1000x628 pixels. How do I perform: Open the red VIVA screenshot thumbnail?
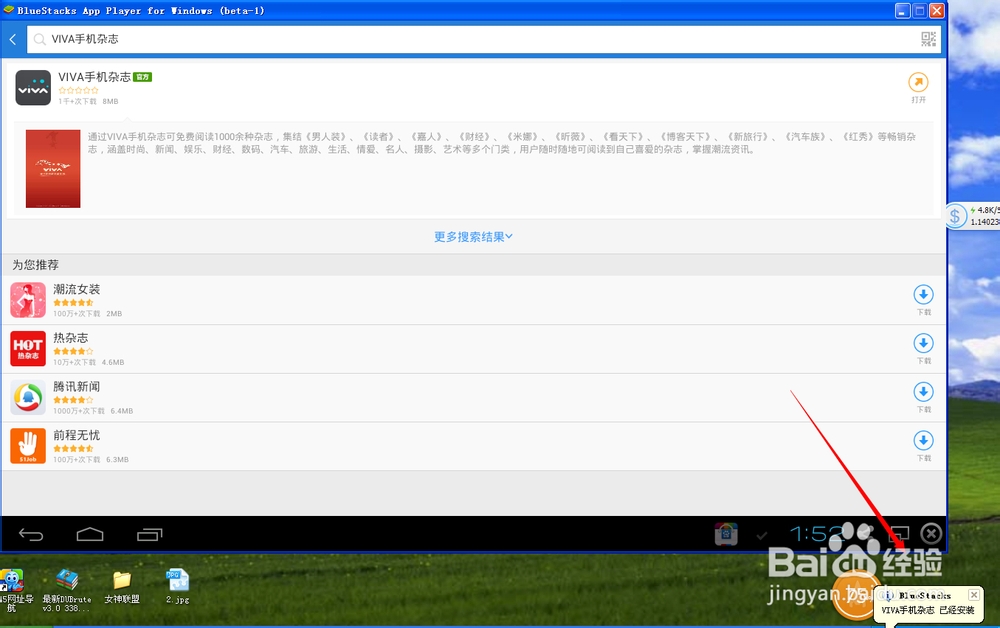coord(53,169)
